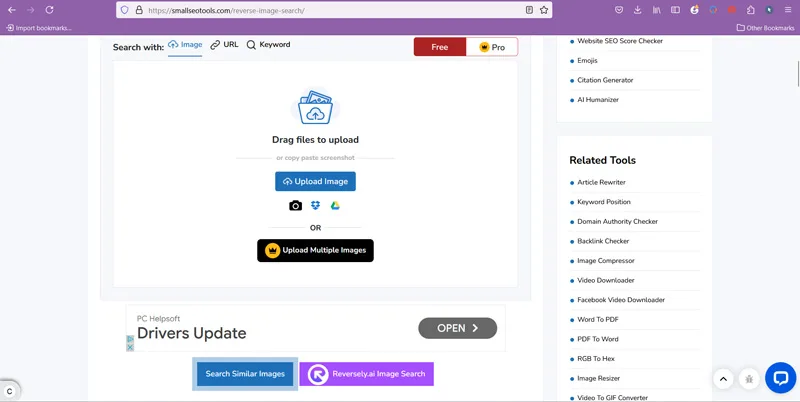Click the browser forward arrow
The image size is (800, 402).
tap(31, 10)
